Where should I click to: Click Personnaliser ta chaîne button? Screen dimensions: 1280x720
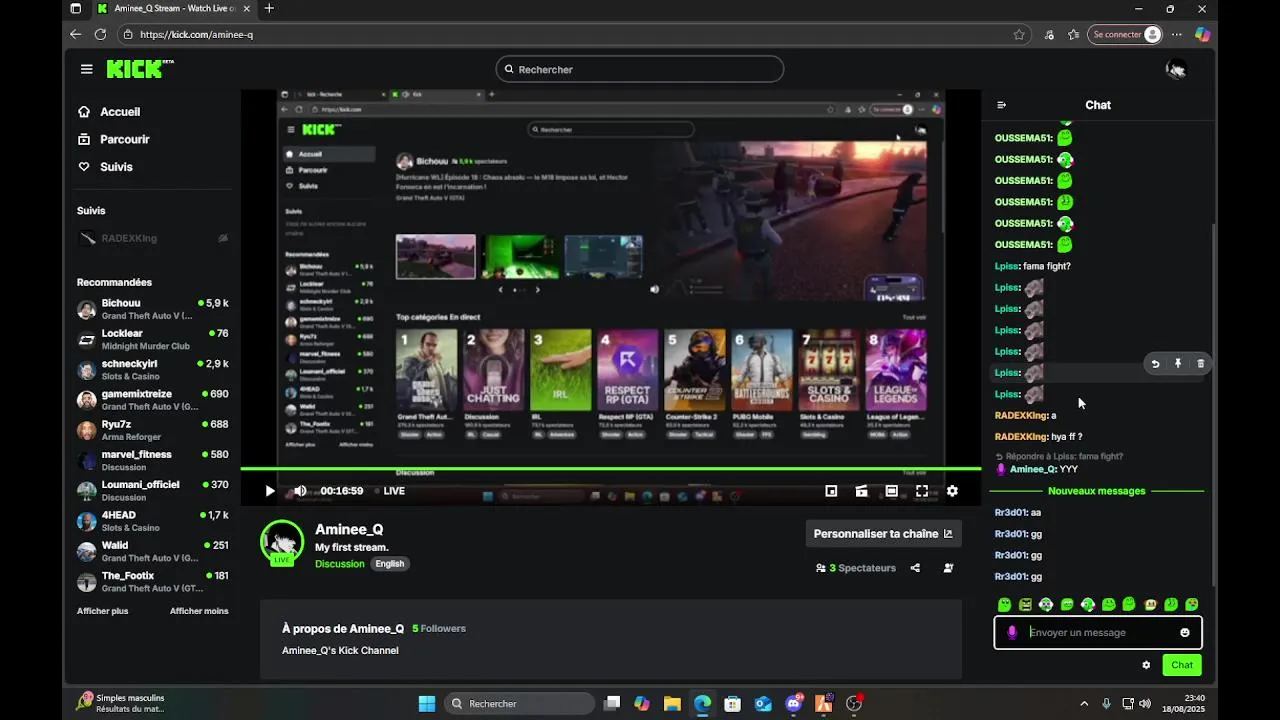pos(884,534)
